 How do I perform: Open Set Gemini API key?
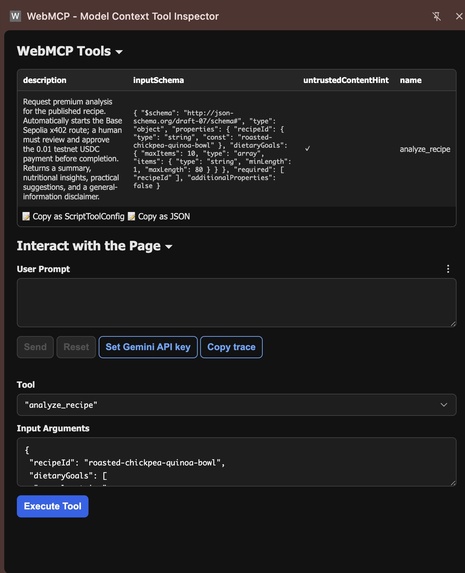pos(148,347)
